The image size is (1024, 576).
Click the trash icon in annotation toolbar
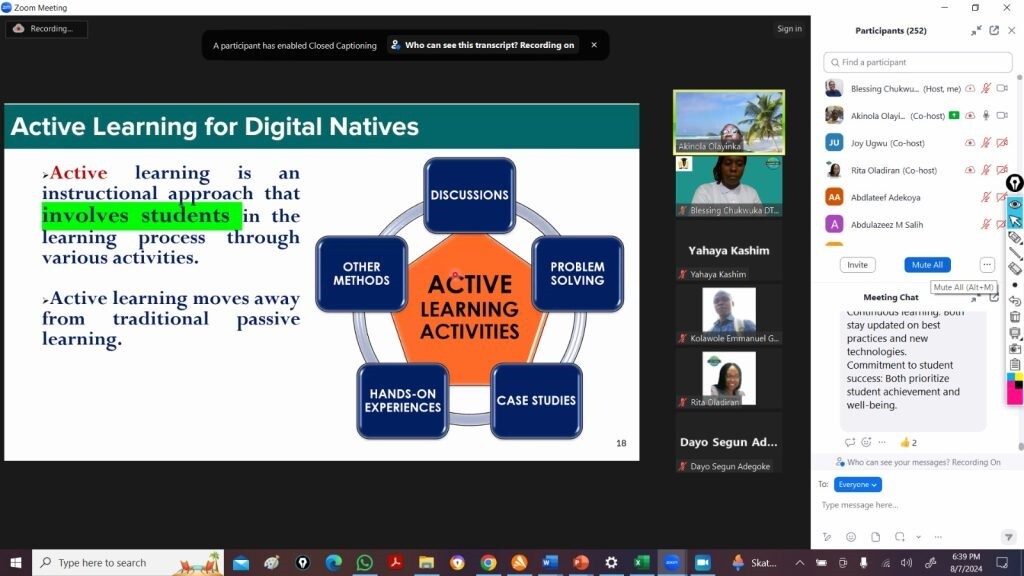pyautogui.click(x=1015, y=317)
